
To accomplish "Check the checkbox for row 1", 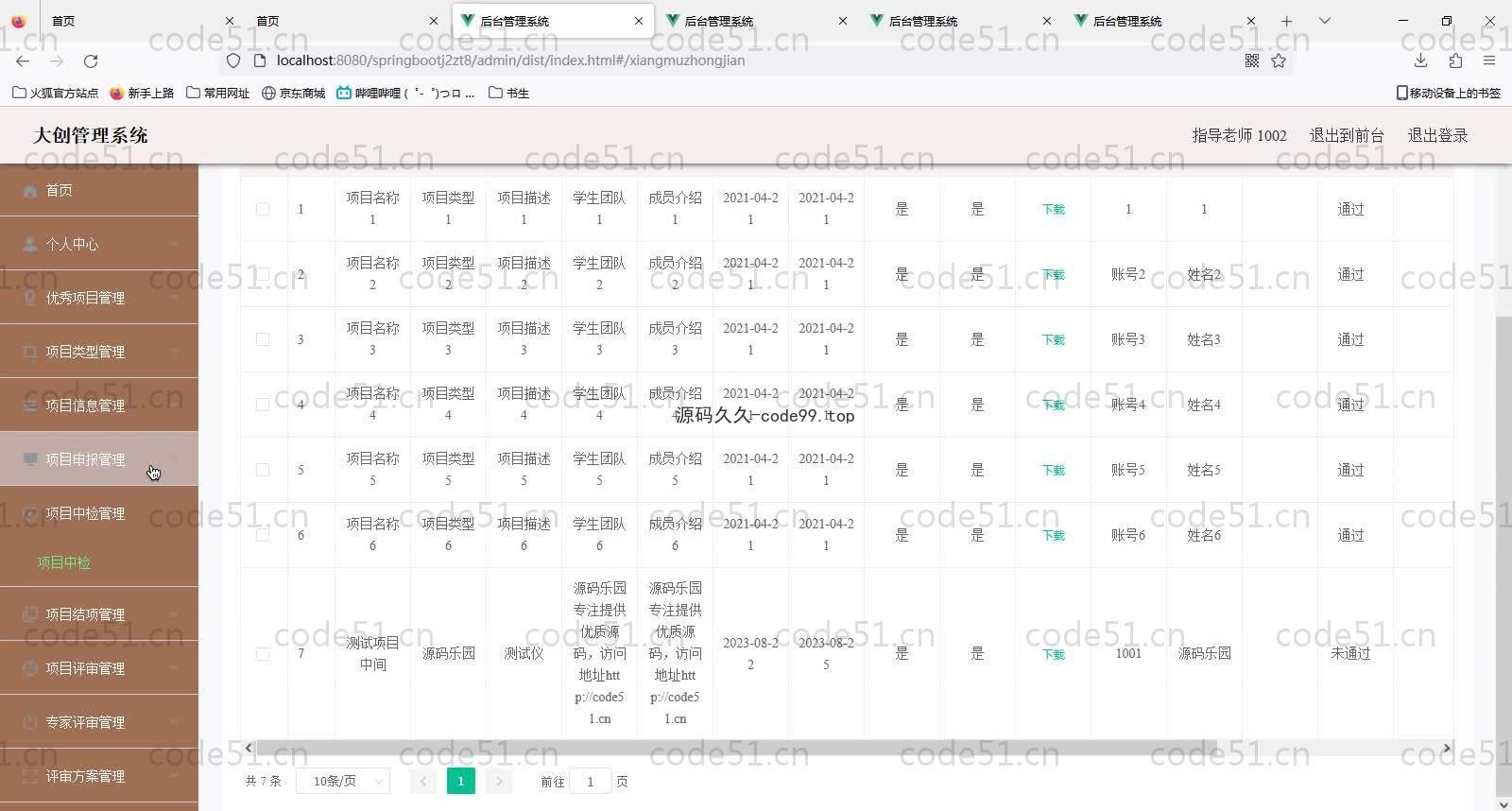I will click(x=263, y=209).
